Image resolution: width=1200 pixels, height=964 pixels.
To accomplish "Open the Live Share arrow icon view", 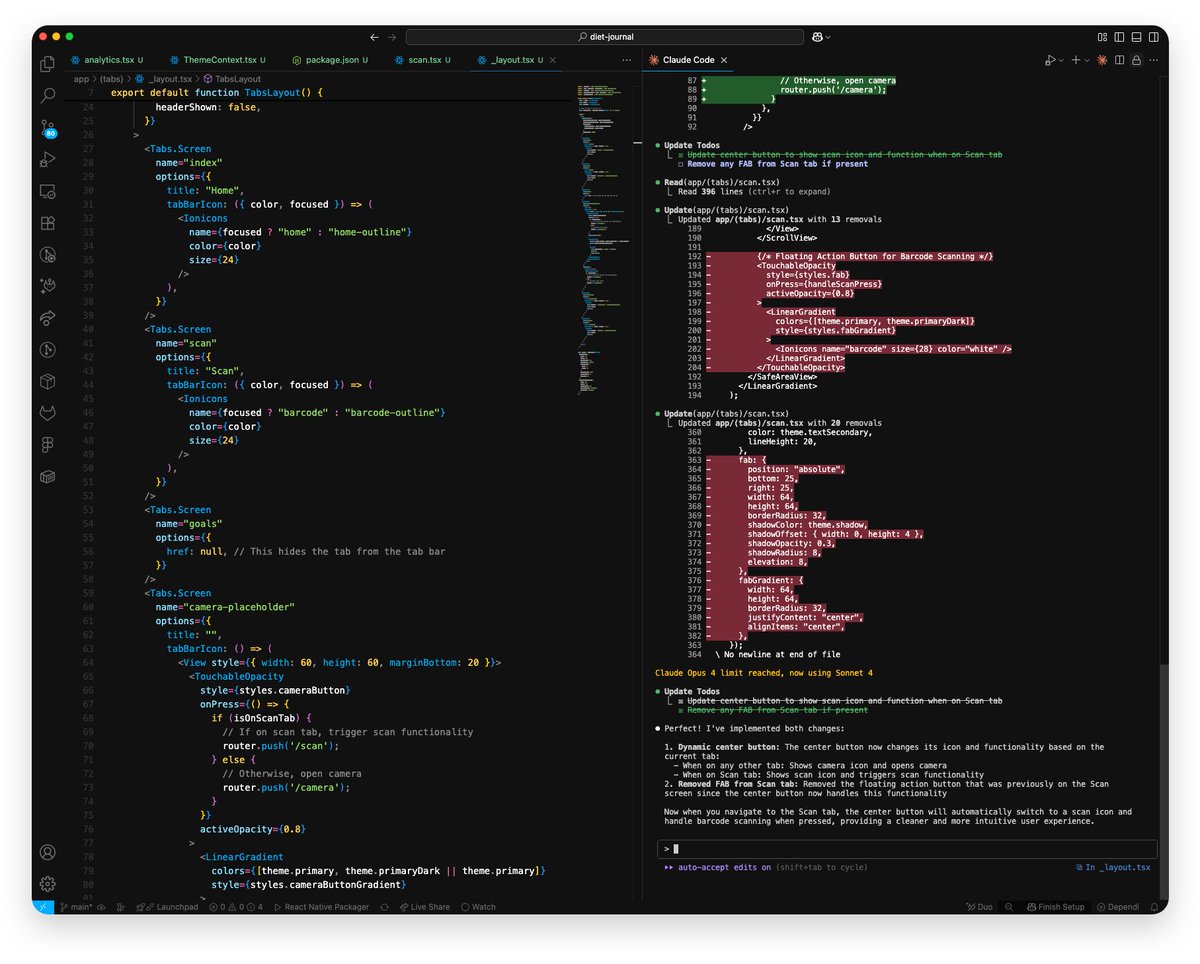I will (47, 318).
